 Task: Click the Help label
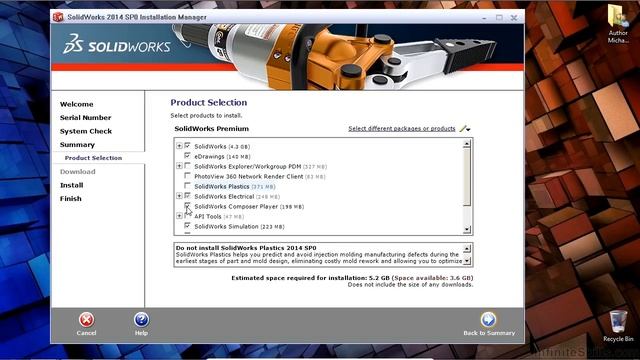(141, 333)
